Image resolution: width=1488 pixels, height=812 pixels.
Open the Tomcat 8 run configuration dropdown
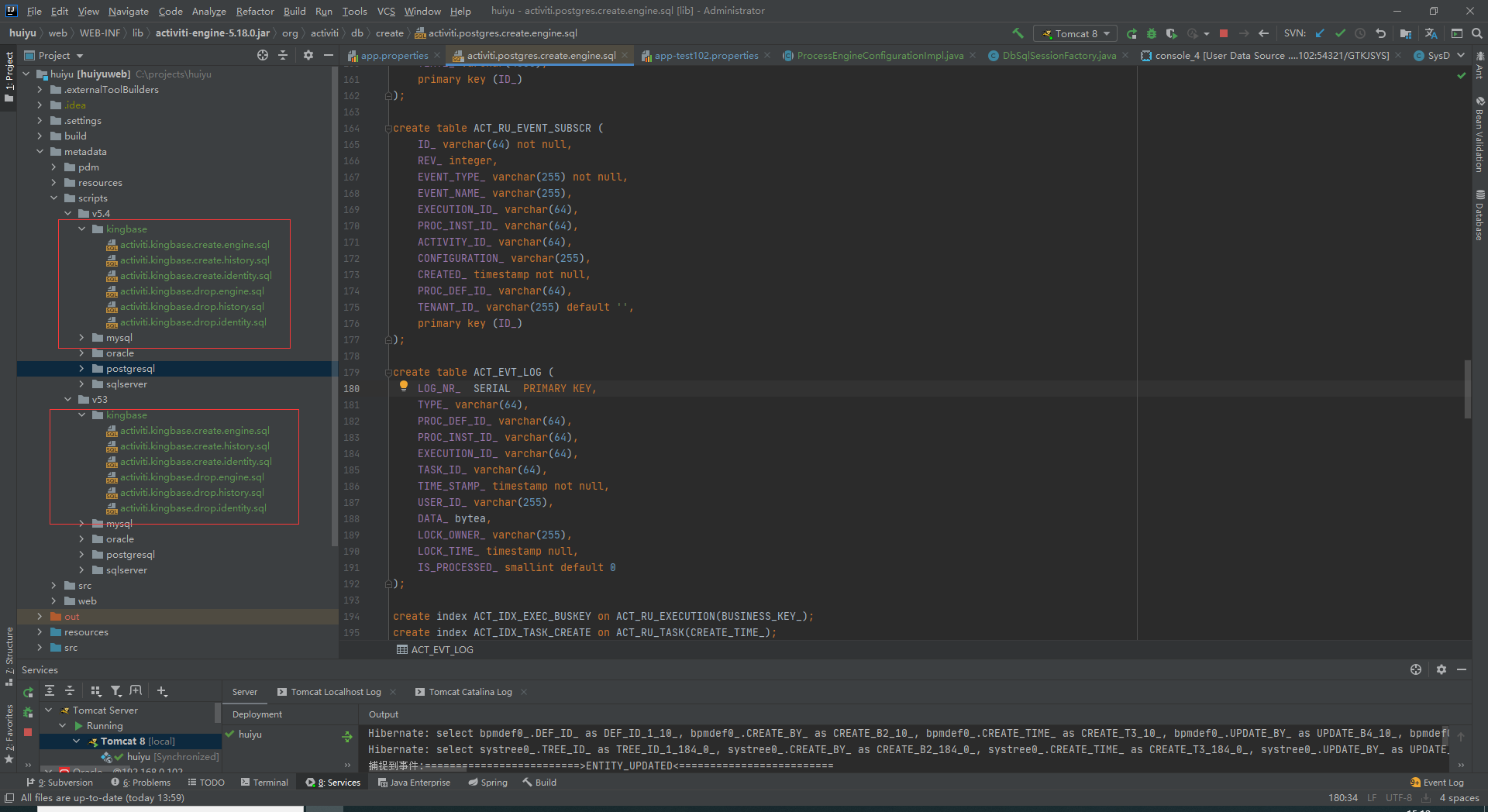(x=1105, y=33)
